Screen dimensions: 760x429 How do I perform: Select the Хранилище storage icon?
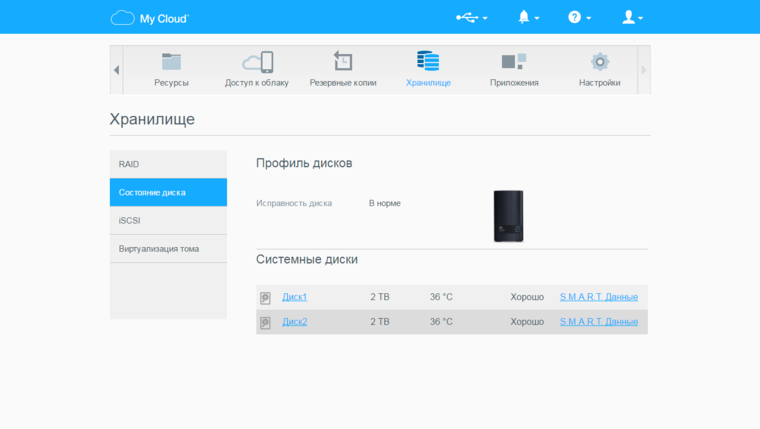pyautogui.click(x=428, y=61)
